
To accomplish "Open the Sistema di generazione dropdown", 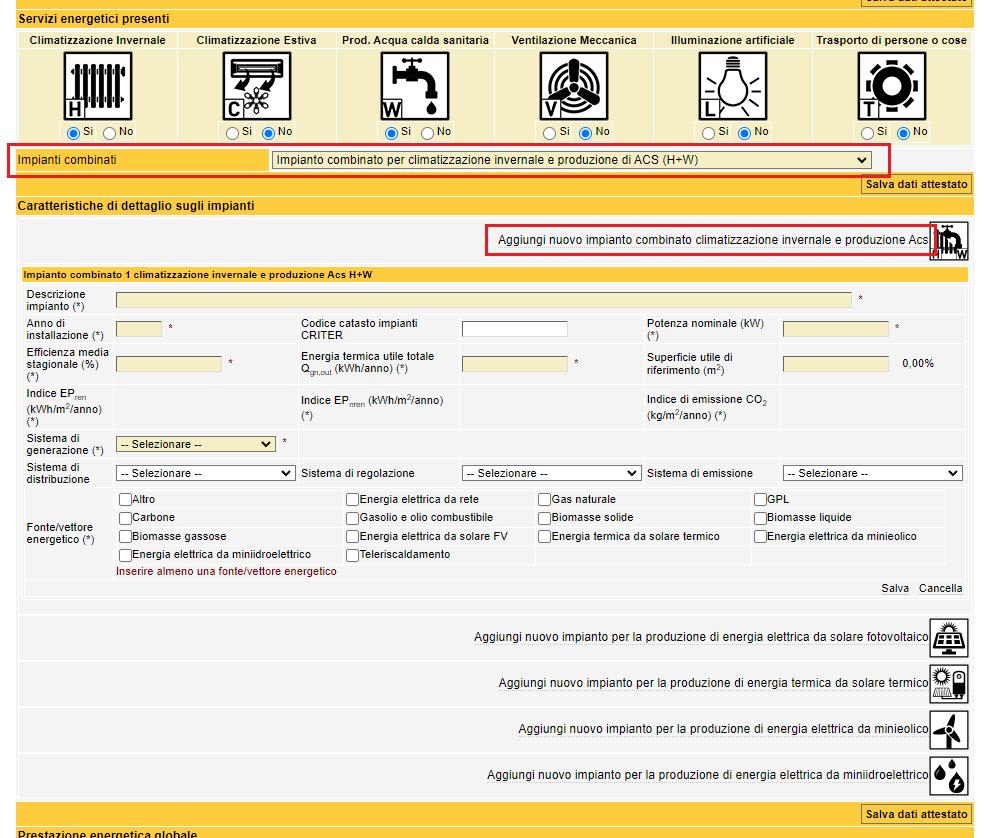I will coord(196,444).
